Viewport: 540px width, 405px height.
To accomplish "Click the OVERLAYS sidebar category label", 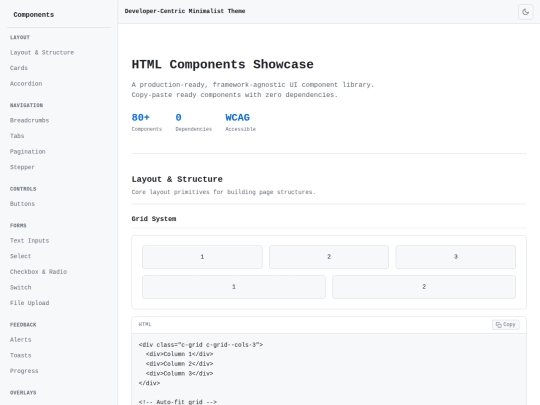I will pyautogui.click(x=23, y=393).
